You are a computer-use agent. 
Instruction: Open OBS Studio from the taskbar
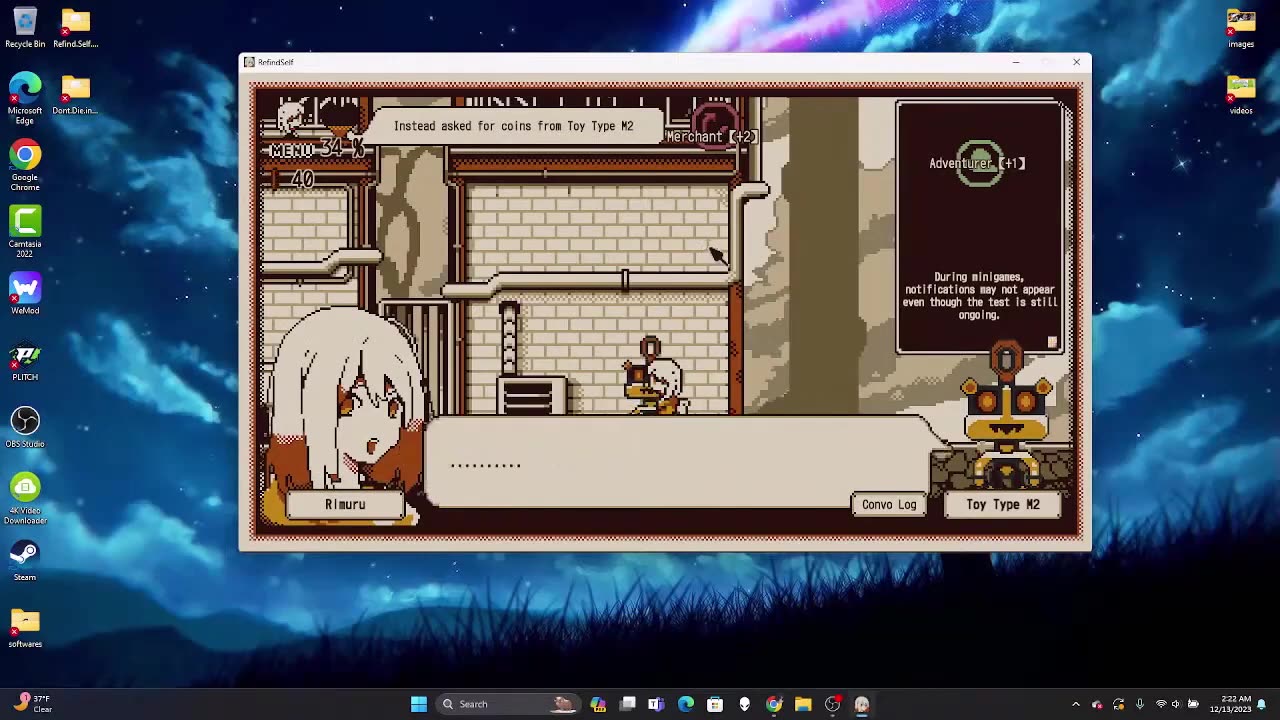point(832,704)
